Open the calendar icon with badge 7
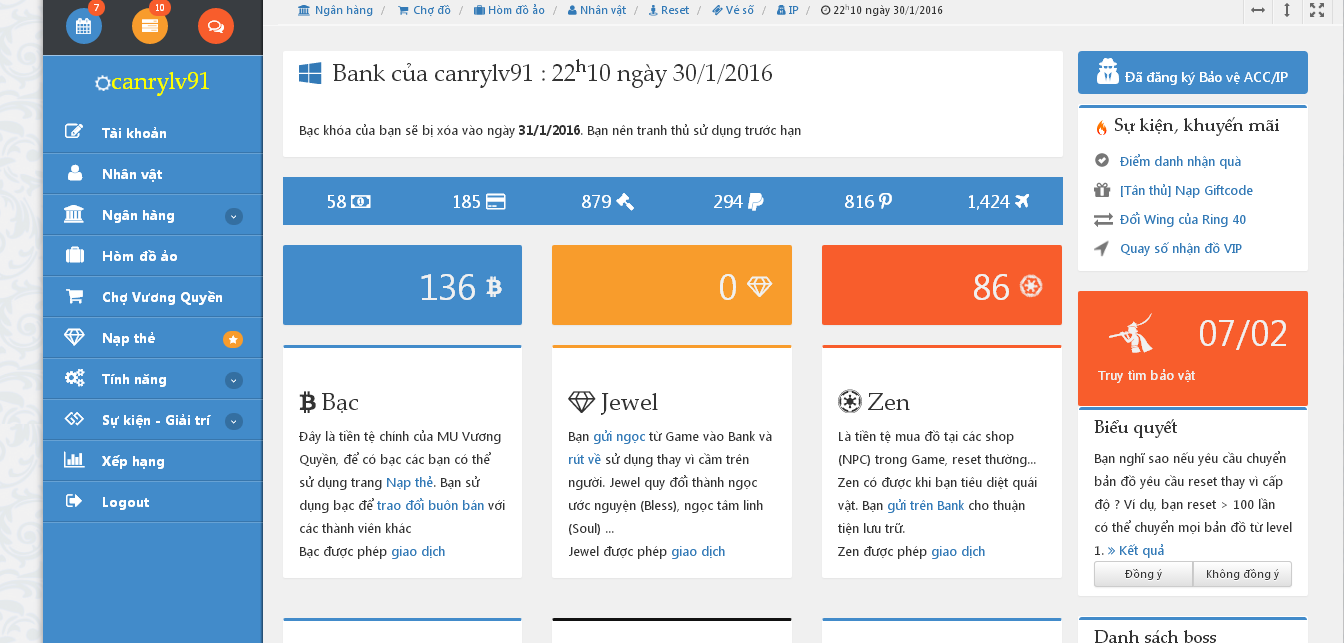Screen dimensions: 1344x643 click(x=84, y=26)
